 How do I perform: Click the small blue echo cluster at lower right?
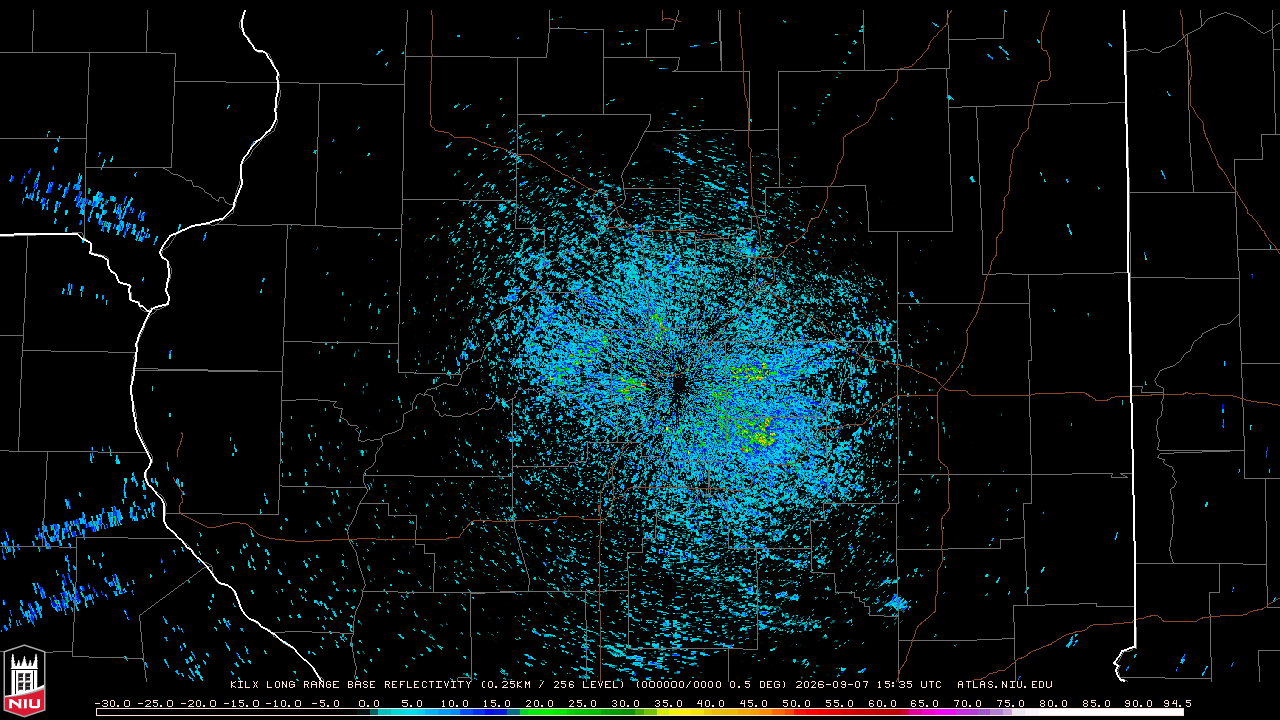tap(897, 603)
